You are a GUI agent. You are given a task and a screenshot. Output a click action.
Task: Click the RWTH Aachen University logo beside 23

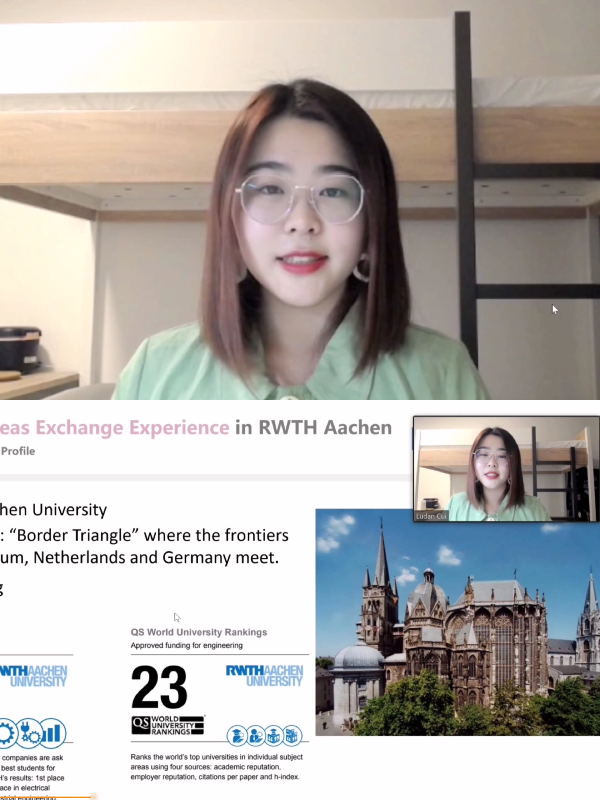click(264, 676)
